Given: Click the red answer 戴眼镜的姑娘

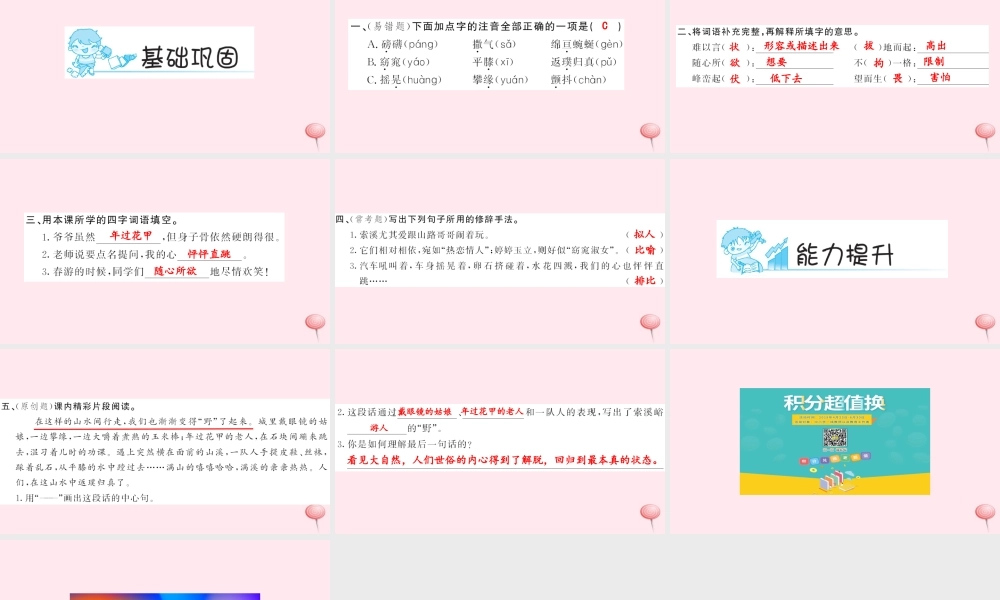Looking at the screenshot, I should (x=425, y=412).
